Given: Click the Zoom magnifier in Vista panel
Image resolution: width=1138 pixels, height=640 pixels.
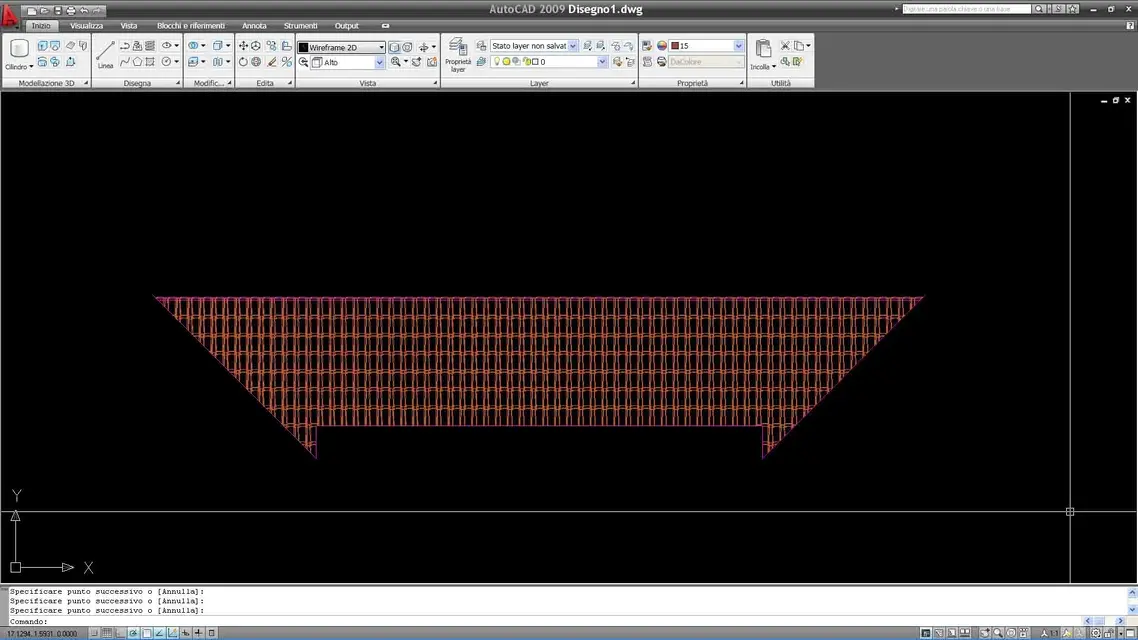Looking at the screenshot, I should [396, 62].
